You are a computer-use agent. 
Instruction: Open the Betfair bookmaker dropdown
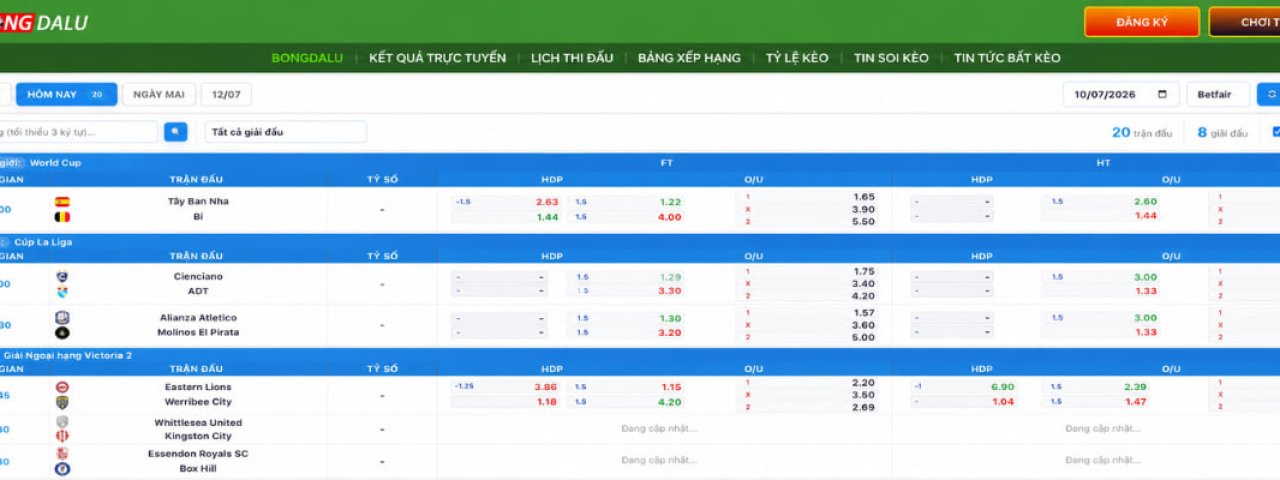point(1218,95)
